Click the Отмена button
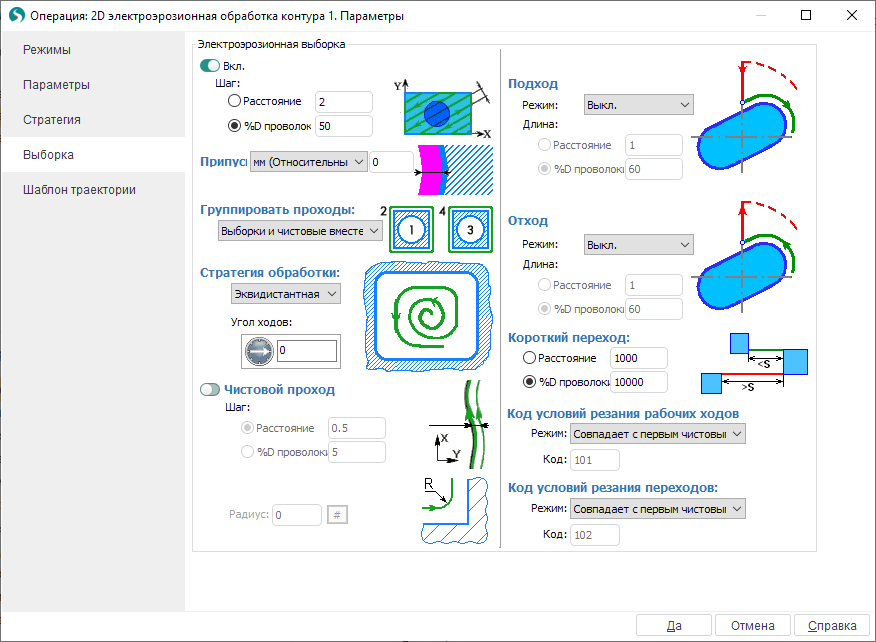Image resolution: width=876 pixels, height=642 pixels. [x=752, y=626]
